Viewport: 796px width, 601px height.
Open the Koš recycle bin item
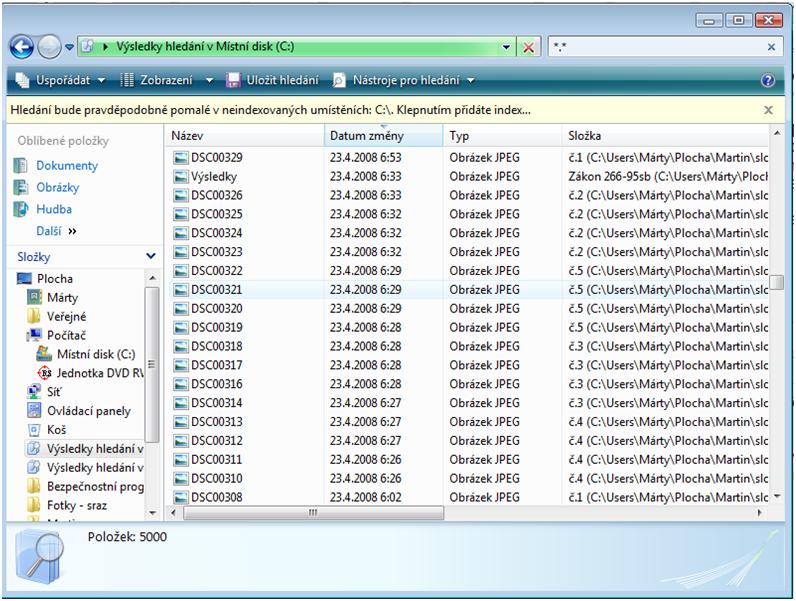(56, 429)
